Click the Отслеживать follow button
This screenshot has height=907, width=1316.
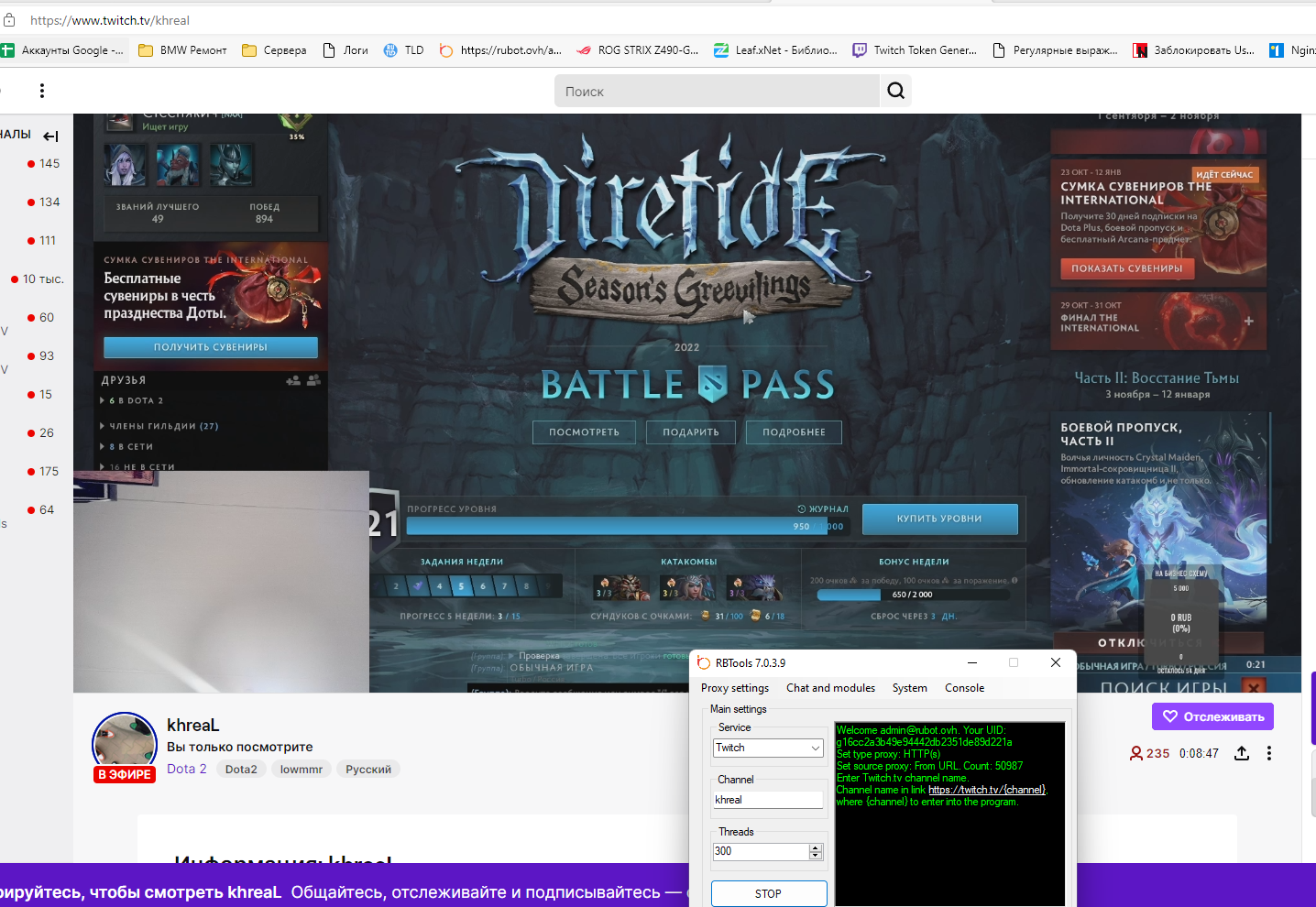1212,716
